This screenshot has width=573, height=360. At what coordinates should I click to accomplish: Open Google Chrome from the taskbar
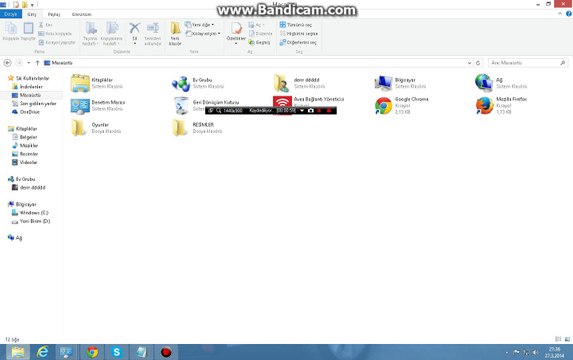point(92,352)
